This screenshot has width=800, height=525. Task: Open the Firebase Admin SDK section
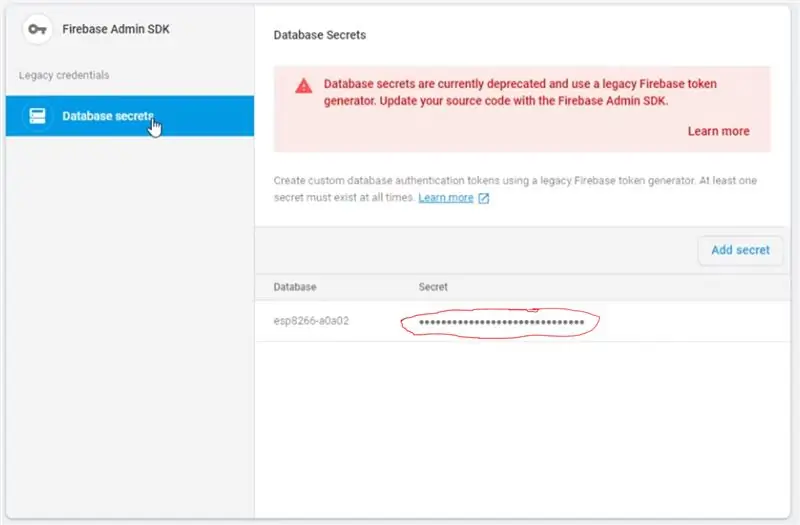point(116,29)
